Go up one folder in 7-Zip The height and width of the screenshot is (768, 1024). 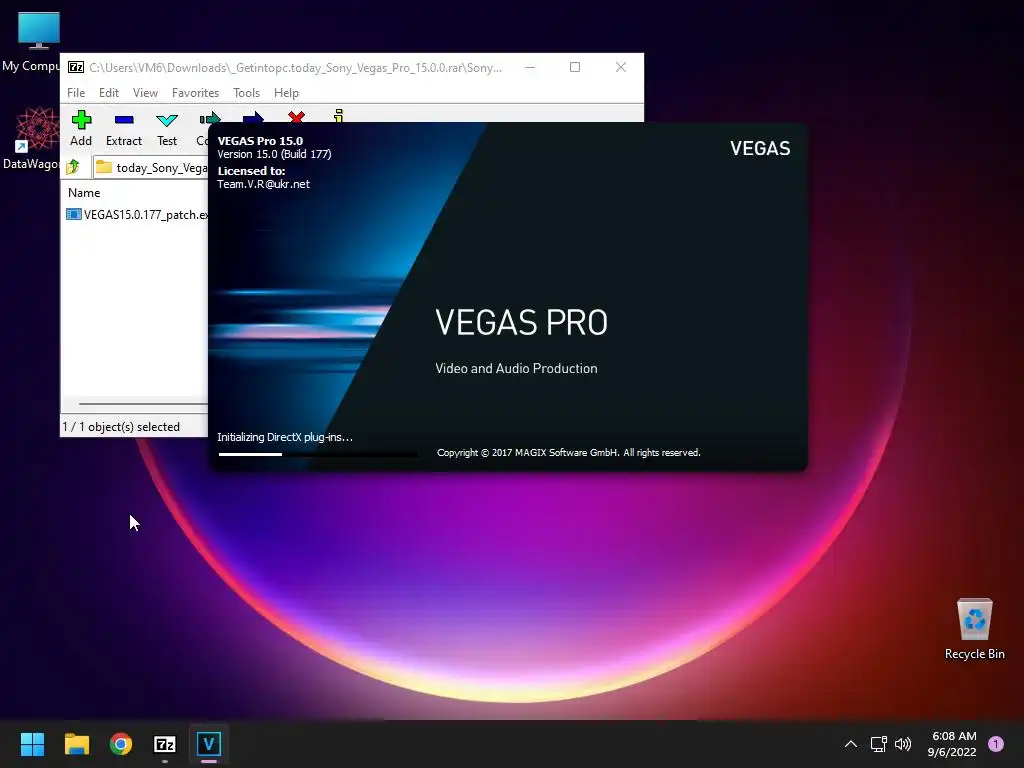click(73, 167)
